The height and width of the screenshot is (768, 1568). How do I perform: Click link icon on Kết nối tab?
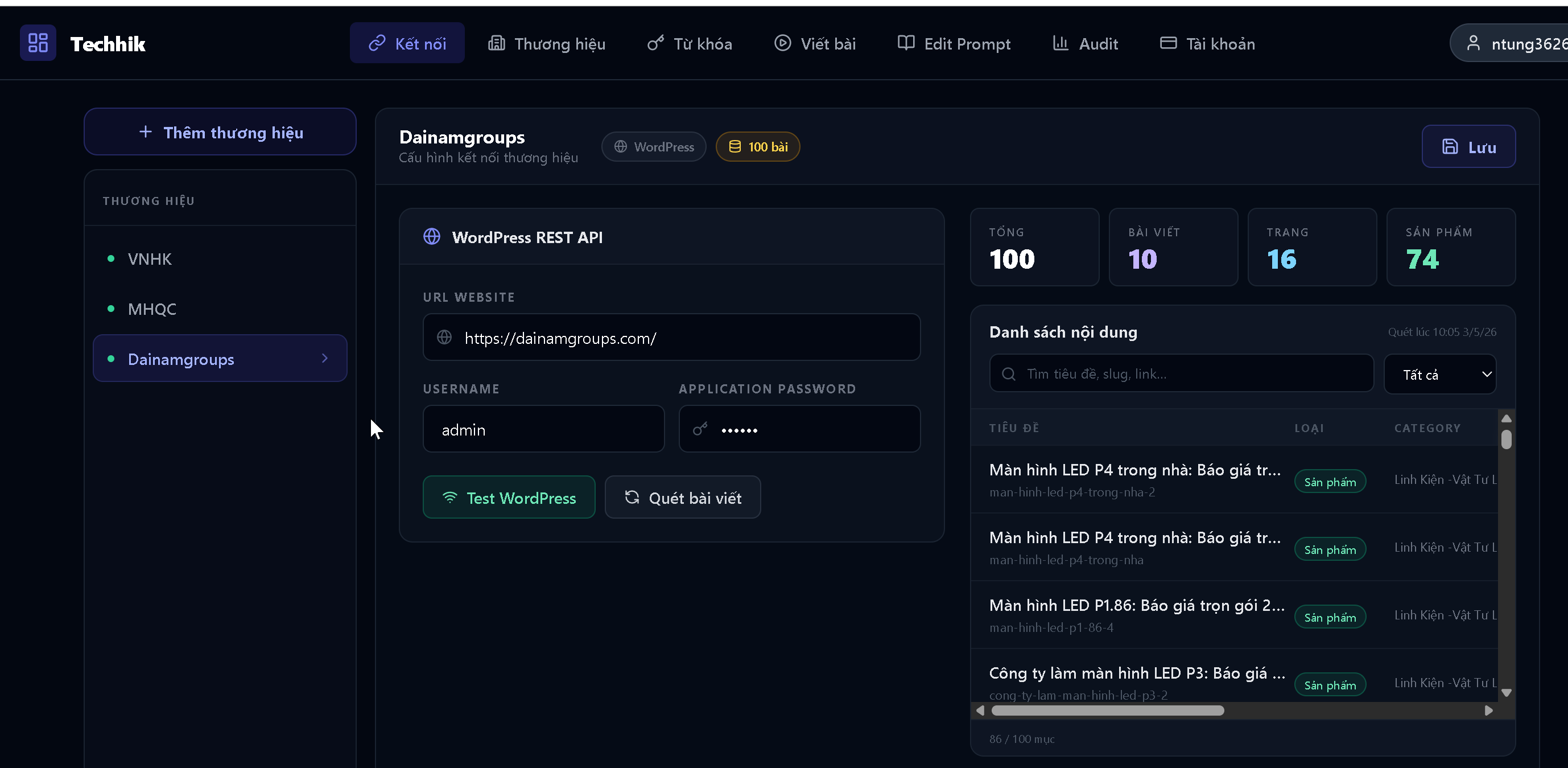[377, 43]
